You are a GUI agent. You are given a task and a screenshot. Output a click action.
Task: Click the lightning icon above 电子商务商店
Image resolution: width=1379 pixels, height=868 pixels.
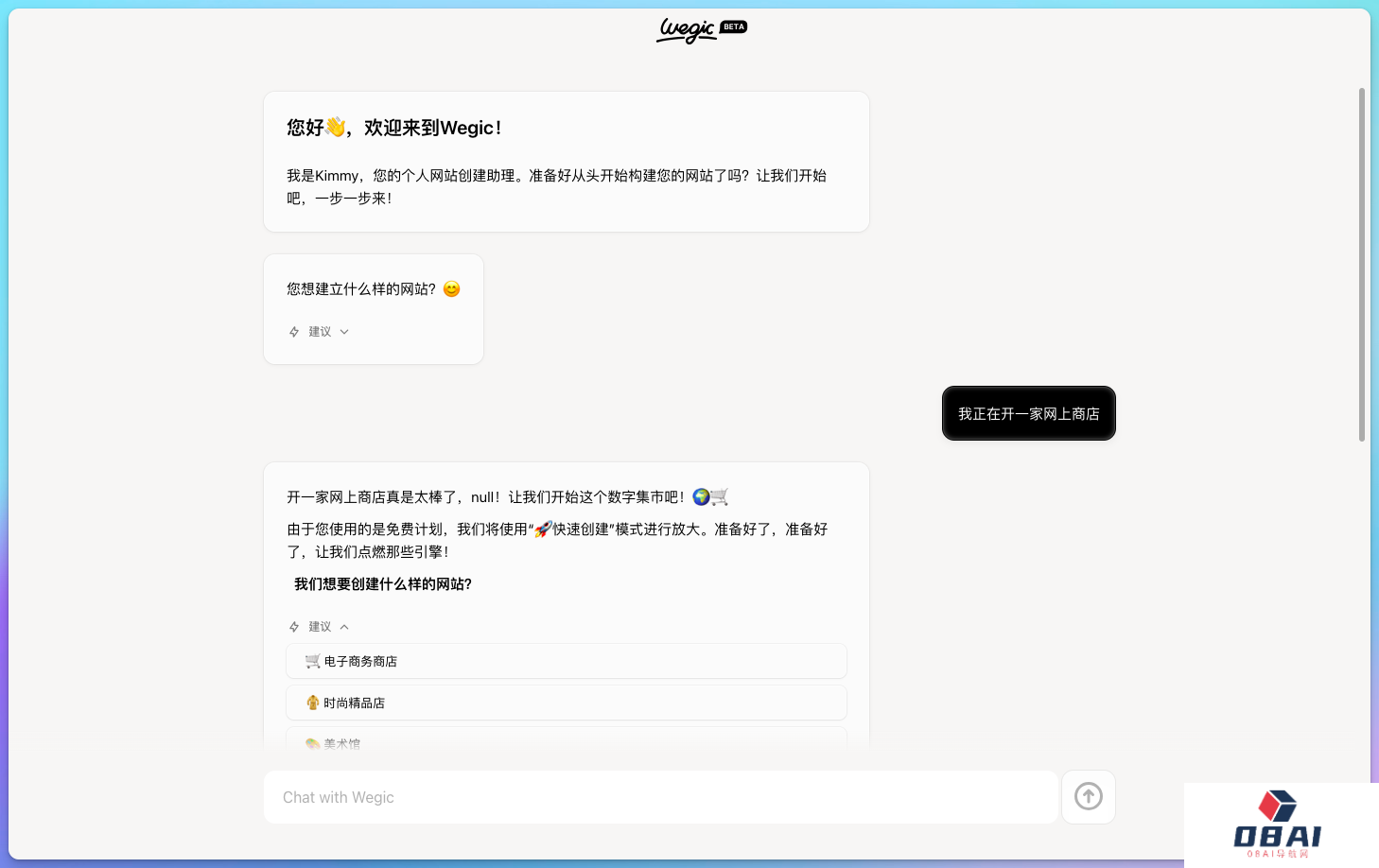(294, 627)
